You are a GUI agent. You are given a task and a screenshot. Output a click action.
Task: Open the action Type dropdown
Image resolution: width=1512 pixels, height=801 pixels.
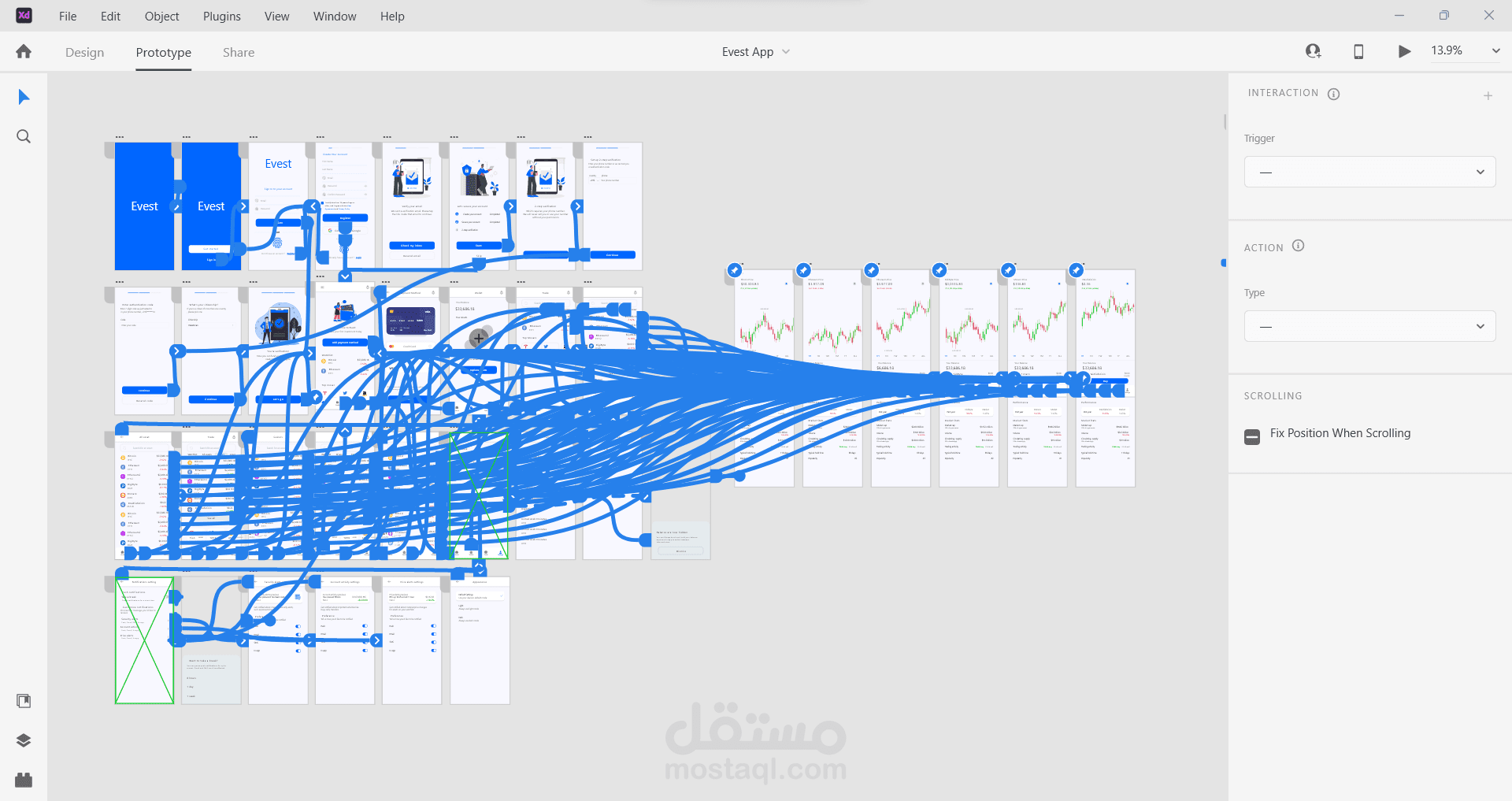click(1369, 326)
